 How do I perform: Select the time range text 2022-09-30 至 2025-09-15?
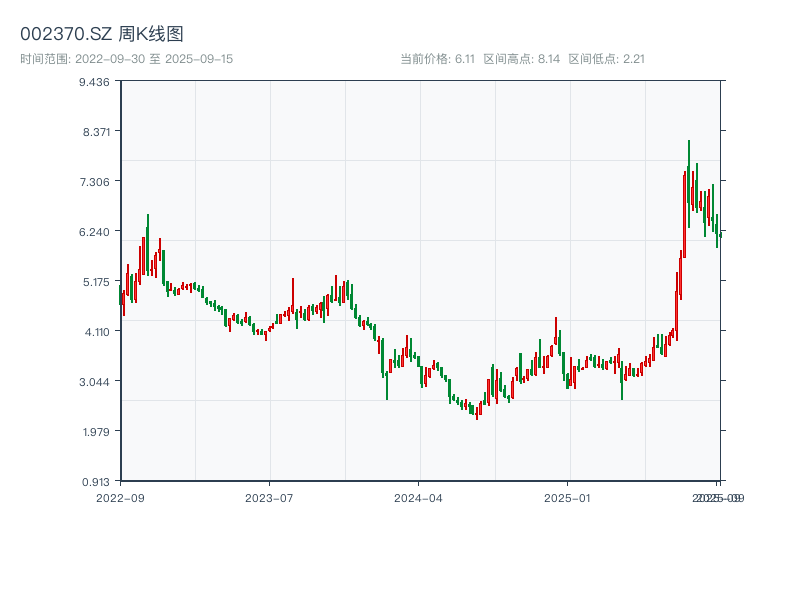(x=154, y=59)
